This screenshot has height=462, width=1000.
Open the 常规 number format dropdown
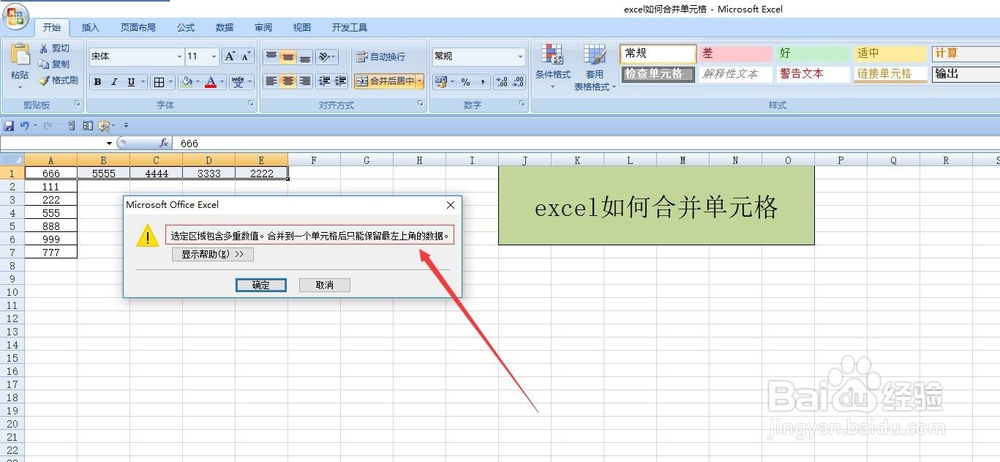(x=521, y=56)
